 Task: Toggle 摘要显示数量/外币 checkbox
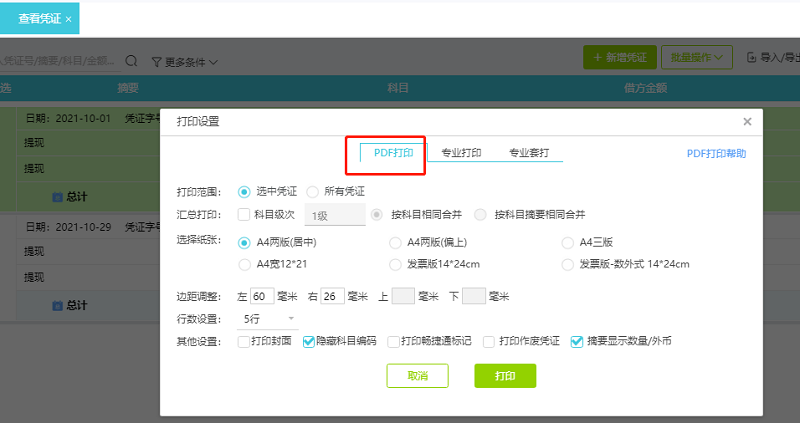577,341
